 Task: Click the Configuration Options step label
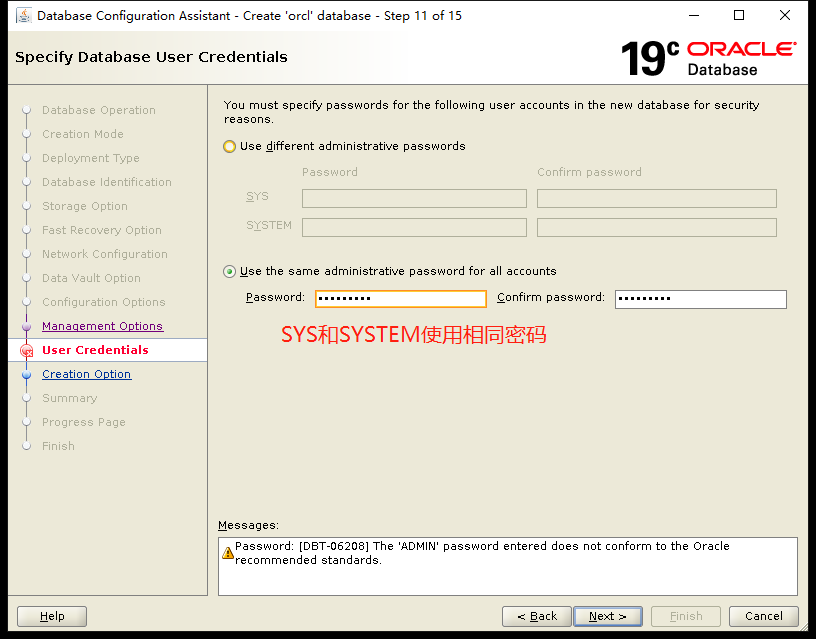coord(104,302)
